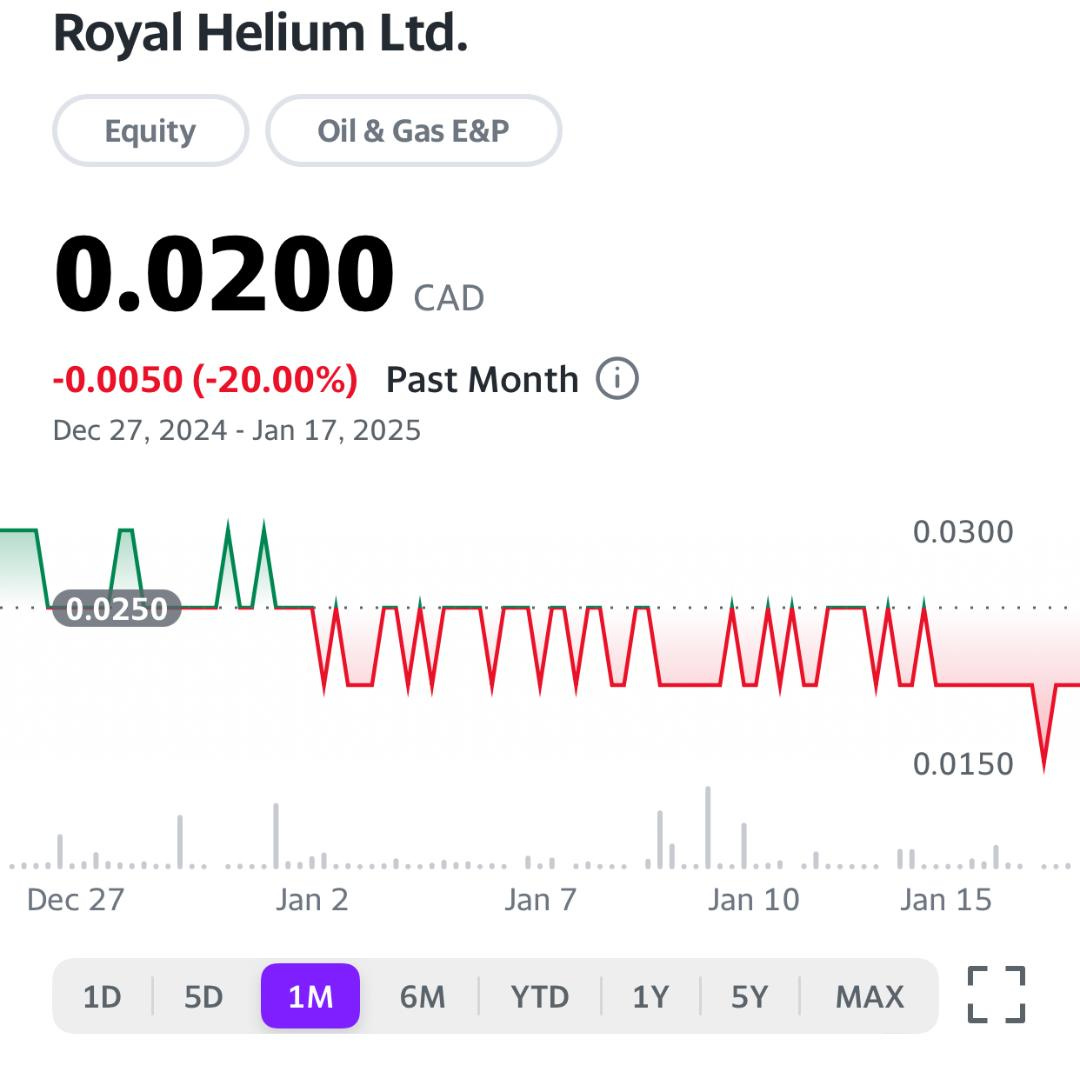Open the Oil & Gas E&P tag

pos(413,131)
